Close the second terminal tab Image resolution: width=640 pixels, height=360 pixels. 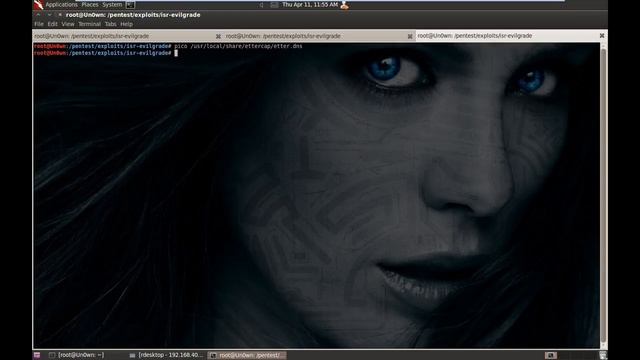click(x=410, y=36)
